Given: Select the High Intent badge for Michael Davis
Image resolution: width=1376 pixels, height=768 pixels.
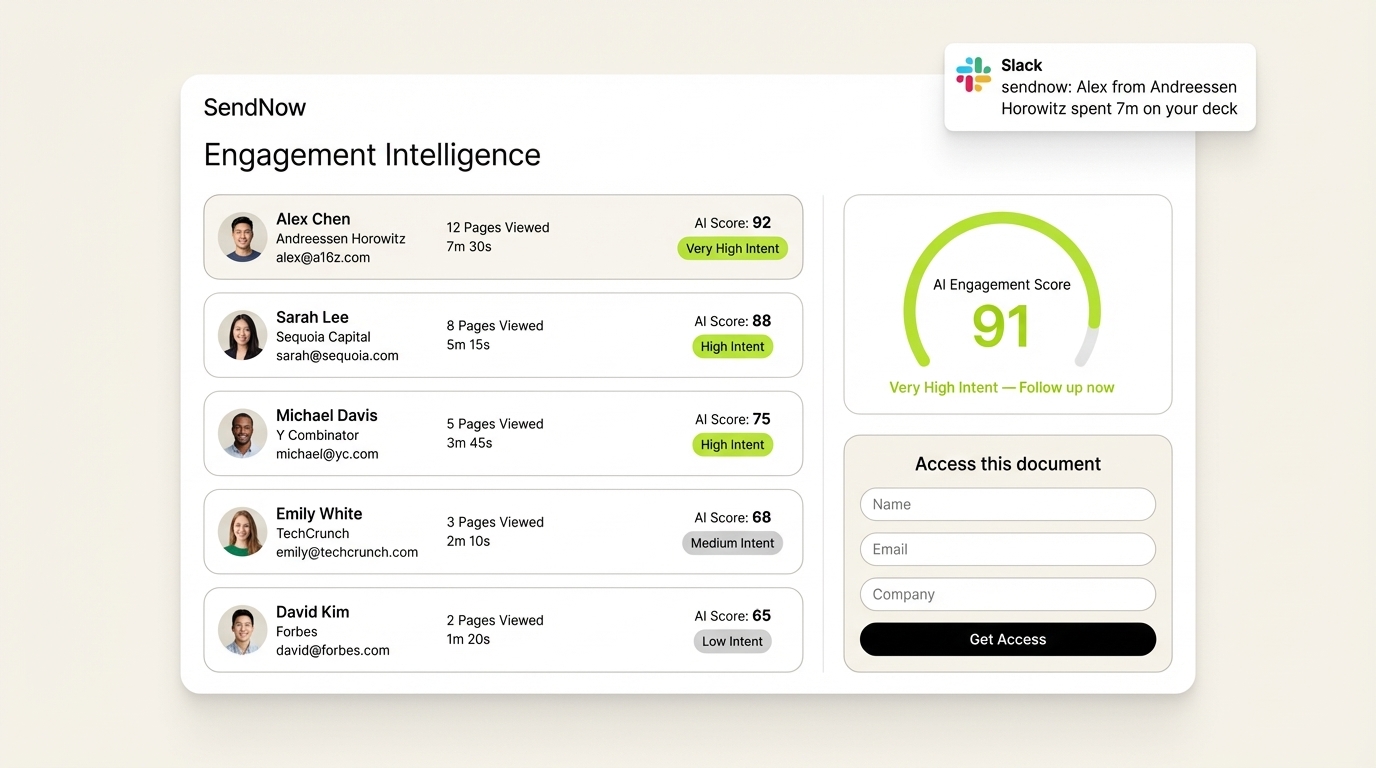Looking at the screenshot, I should tap(732, 444).
